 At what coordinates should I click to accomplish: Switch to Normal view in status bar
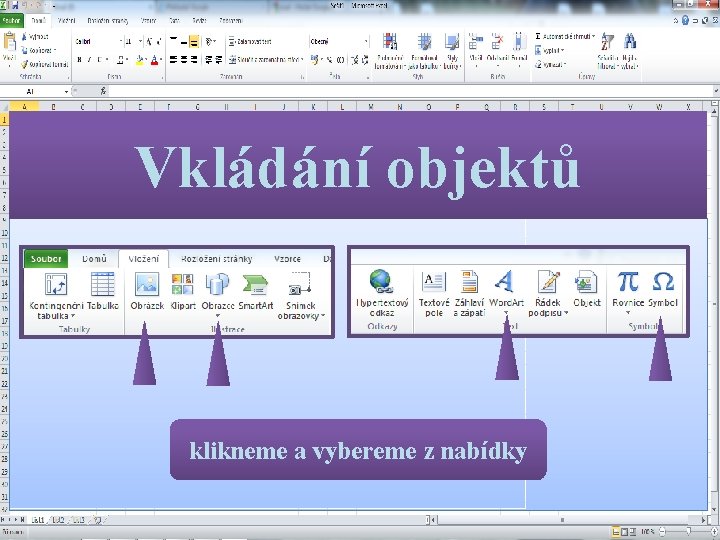617,532
